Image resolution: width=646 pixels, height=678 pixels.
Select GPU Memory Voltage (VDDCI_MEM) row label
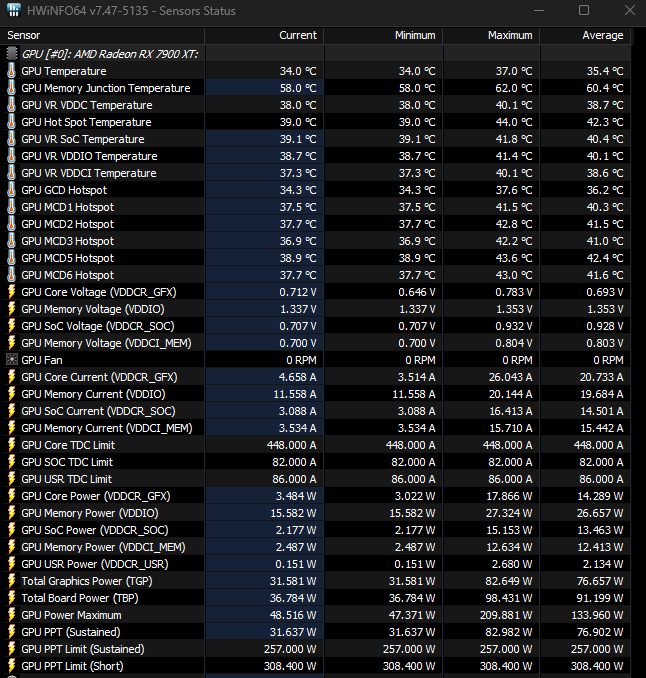tap(106, 343)
